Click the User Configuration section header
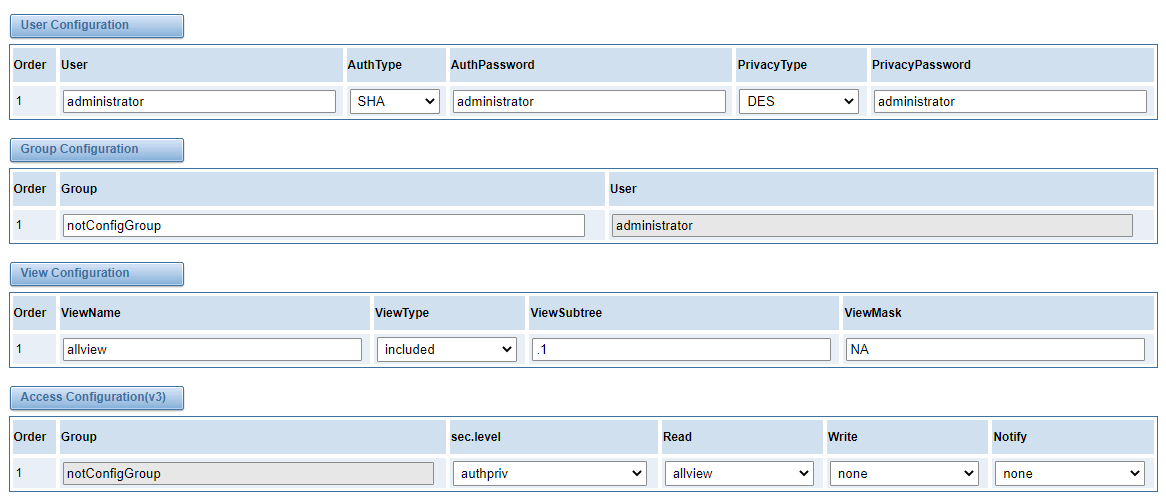Viewport: 1166px width, 497px height. pos(97,25)
